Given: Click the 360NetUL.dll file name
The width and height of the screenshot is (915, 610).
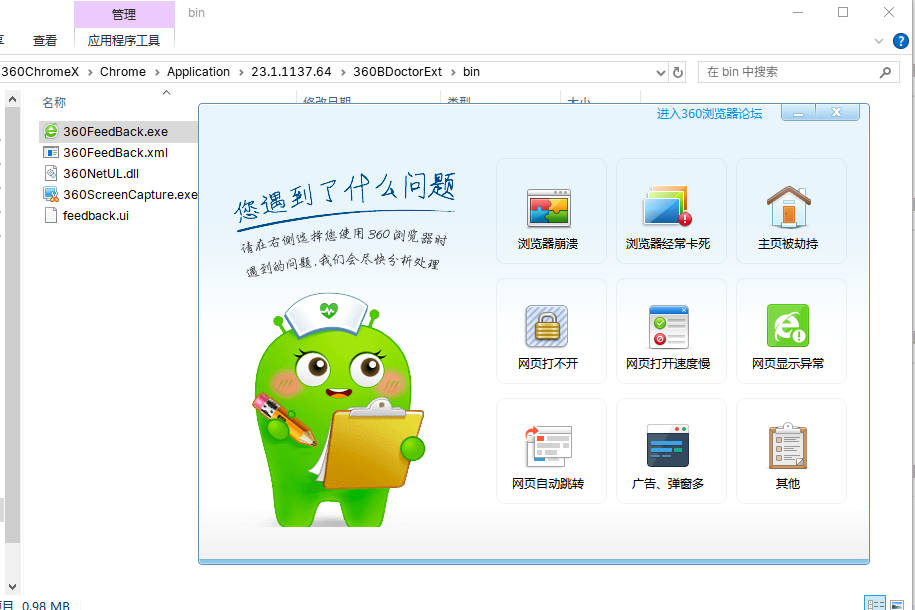Looking at the screenshot, I should point(101,173).
